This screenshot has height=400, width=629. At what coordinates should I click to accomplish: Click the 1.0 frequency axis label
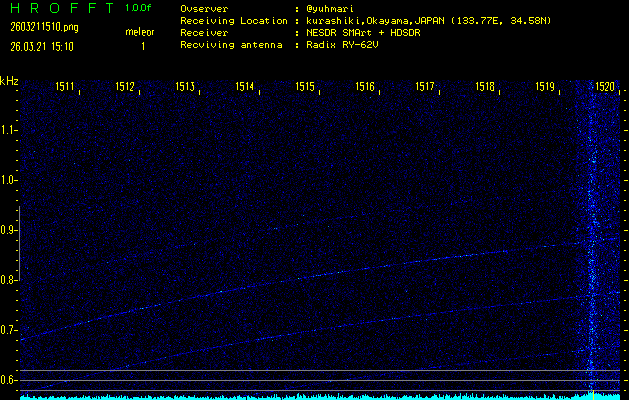tap(10, 180)
